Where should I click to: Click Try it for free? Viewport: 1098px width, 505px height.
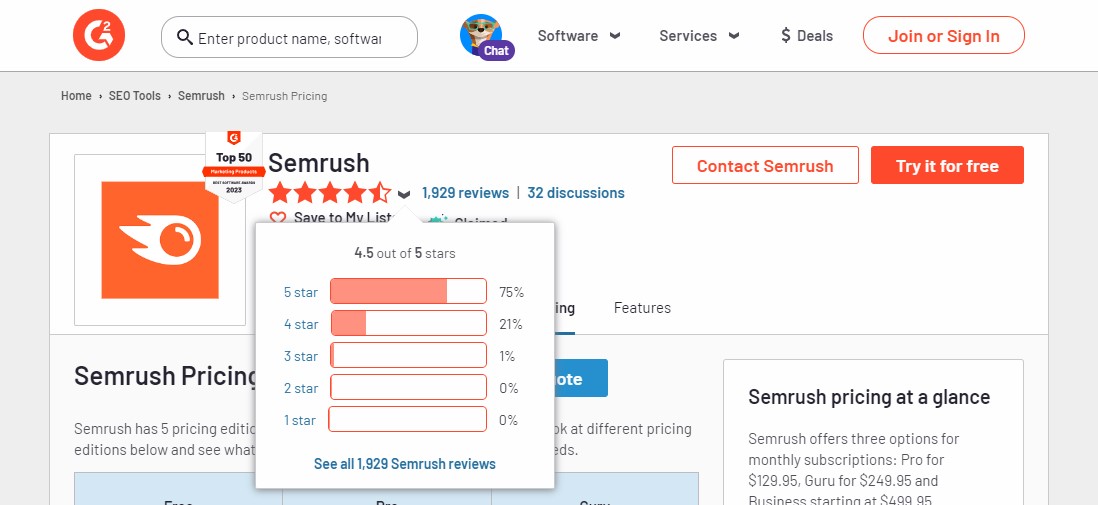947,165
